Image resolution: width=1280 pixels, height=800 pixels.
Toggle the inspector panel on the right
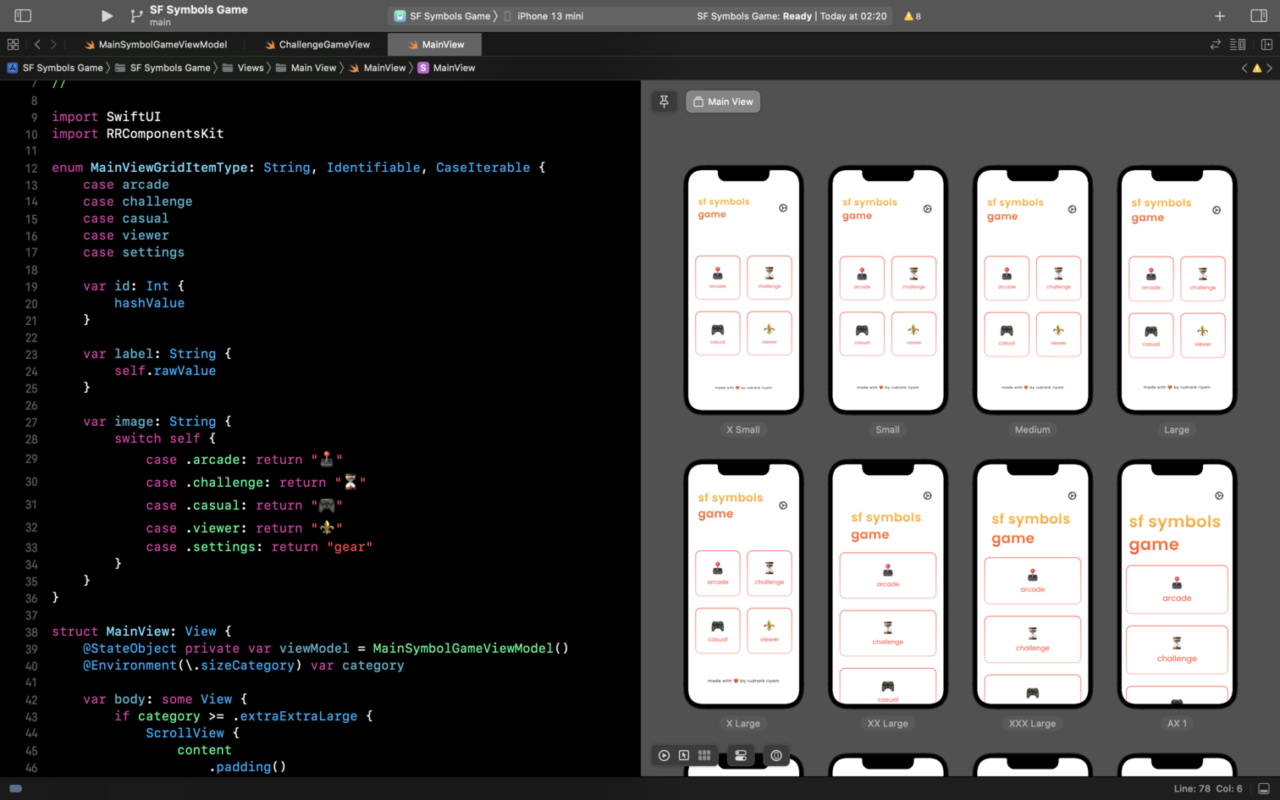[1258, 16]
